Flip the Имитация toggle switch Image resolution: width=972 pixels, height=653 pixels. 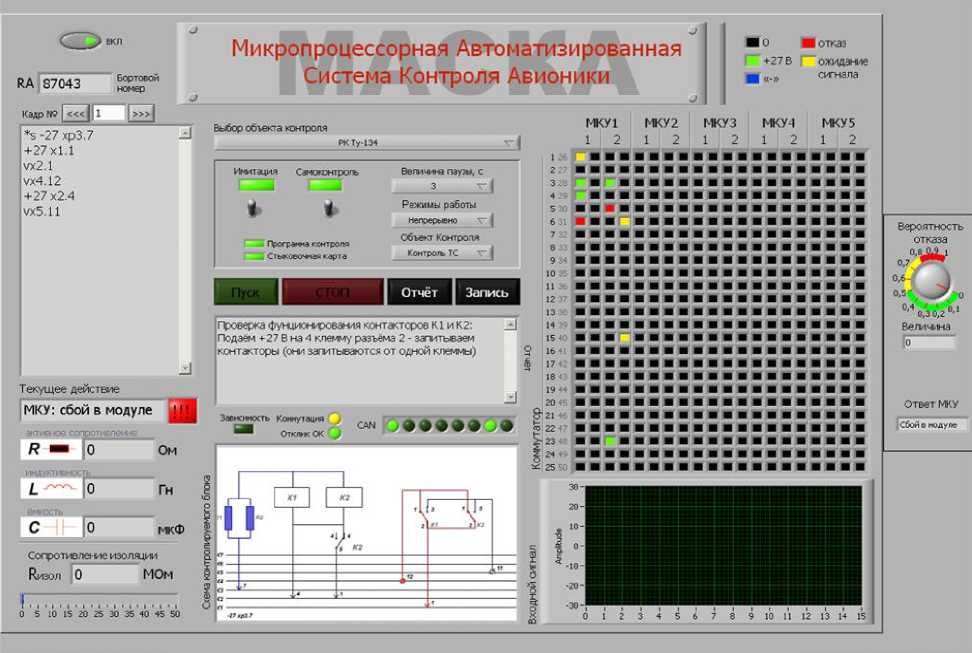pos(254,208)
